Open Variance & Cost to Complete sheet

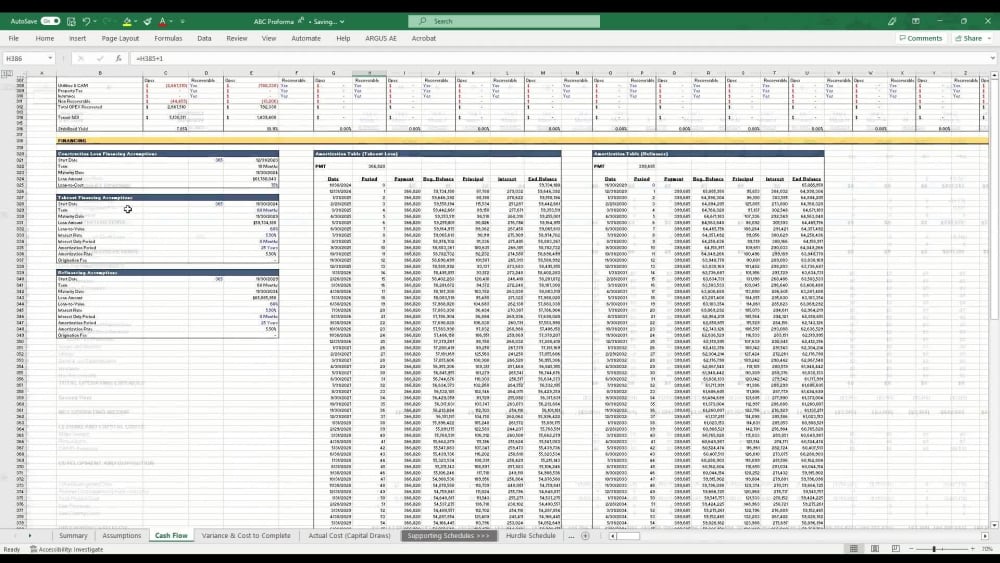pos(246,536)
